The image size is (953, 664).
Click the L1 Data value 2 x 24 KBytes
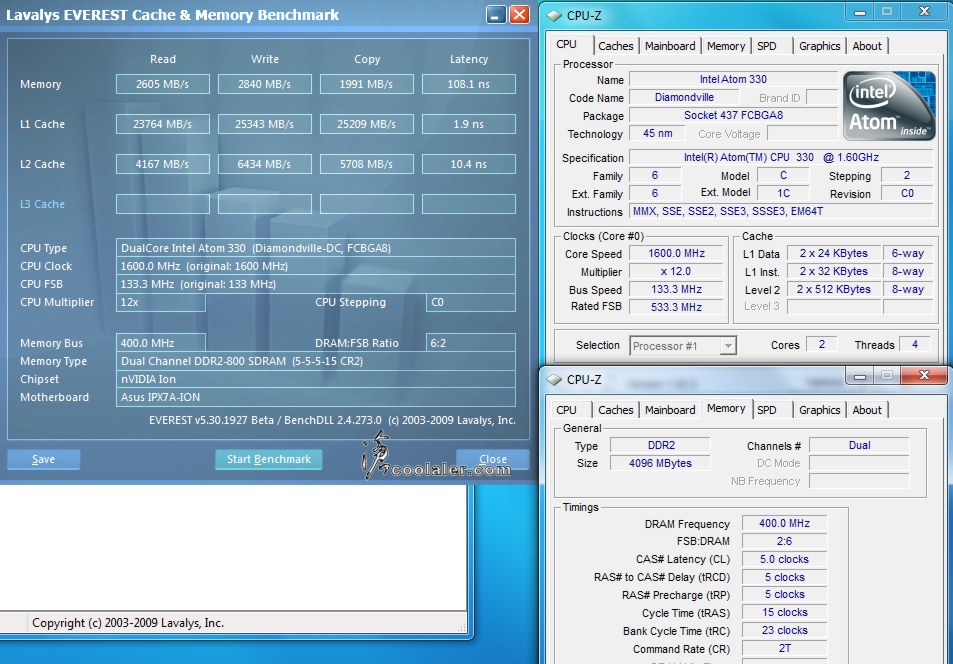(833, 254)
